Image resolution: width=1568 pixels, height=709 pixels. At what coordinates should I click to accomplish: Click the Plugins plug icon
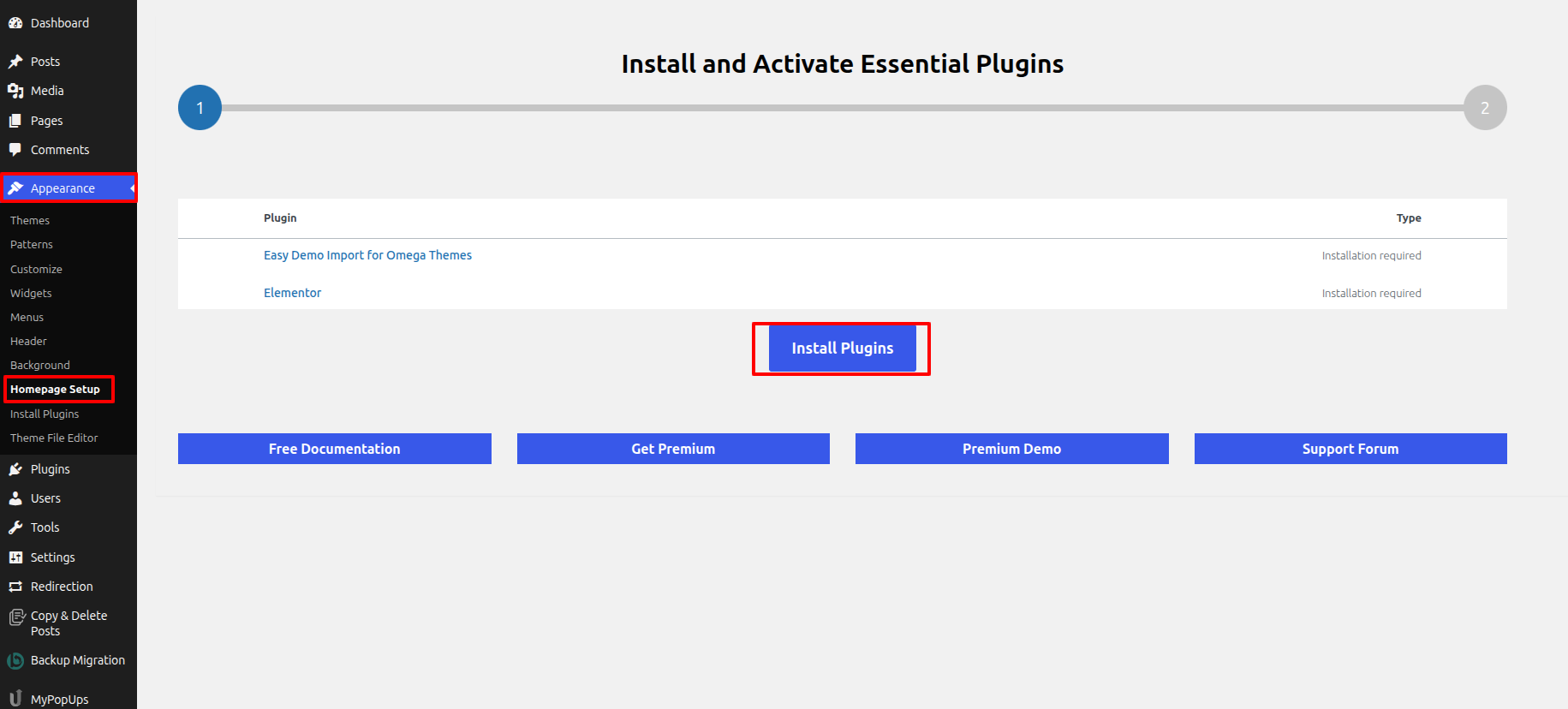[x=15, y=469]
